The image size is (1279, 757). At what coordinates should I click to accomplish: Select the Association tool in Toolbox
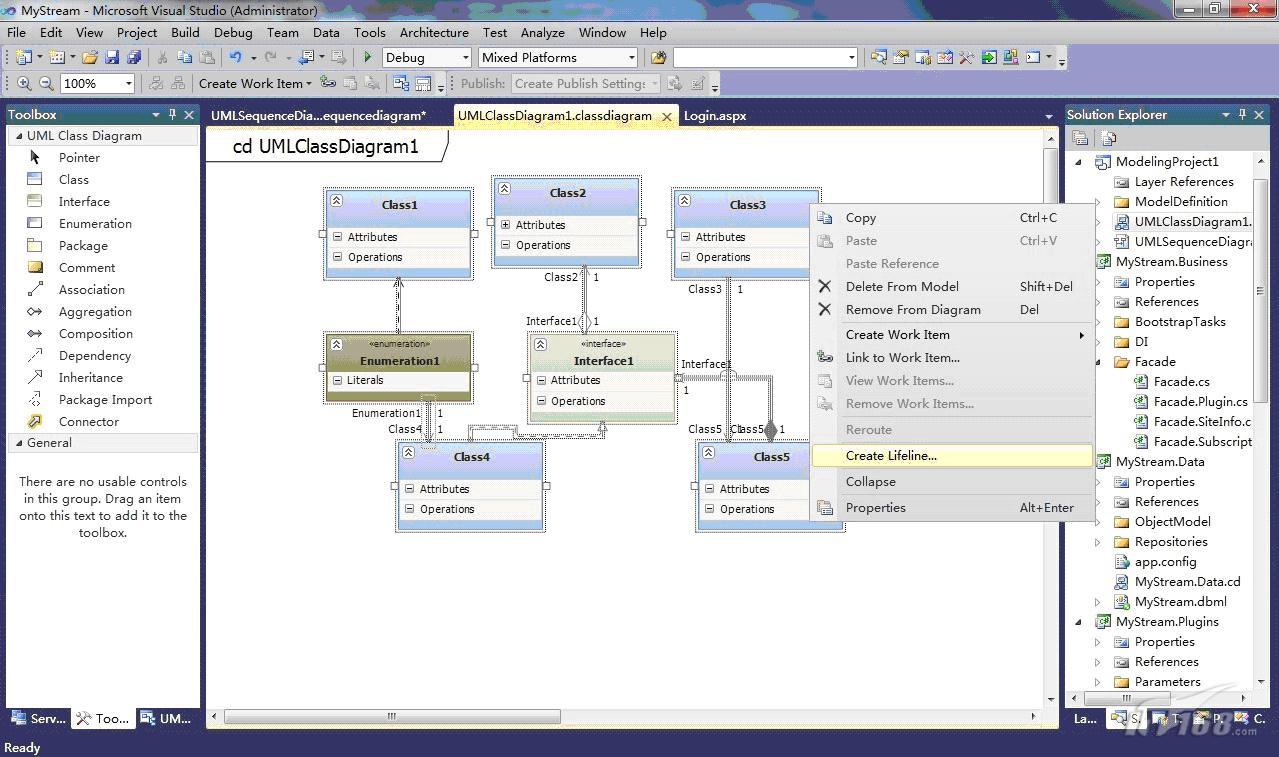[105, 290]
